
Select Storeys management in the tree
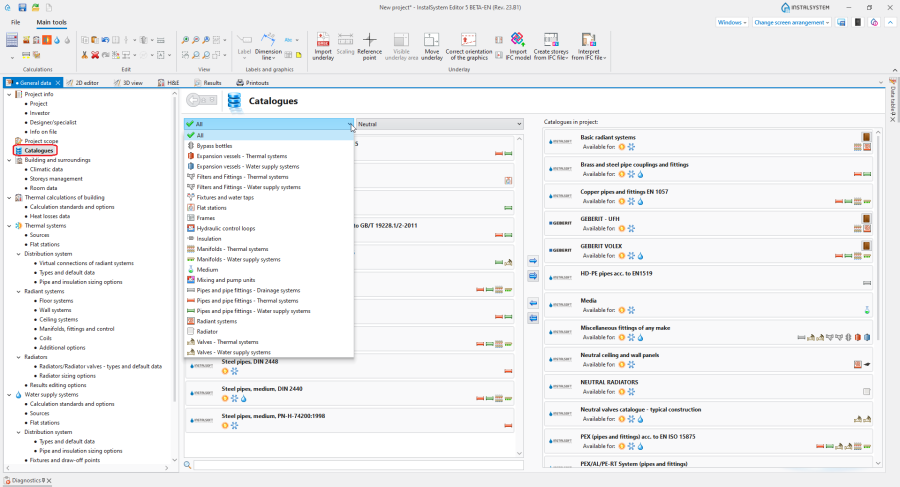coord(56,179)
